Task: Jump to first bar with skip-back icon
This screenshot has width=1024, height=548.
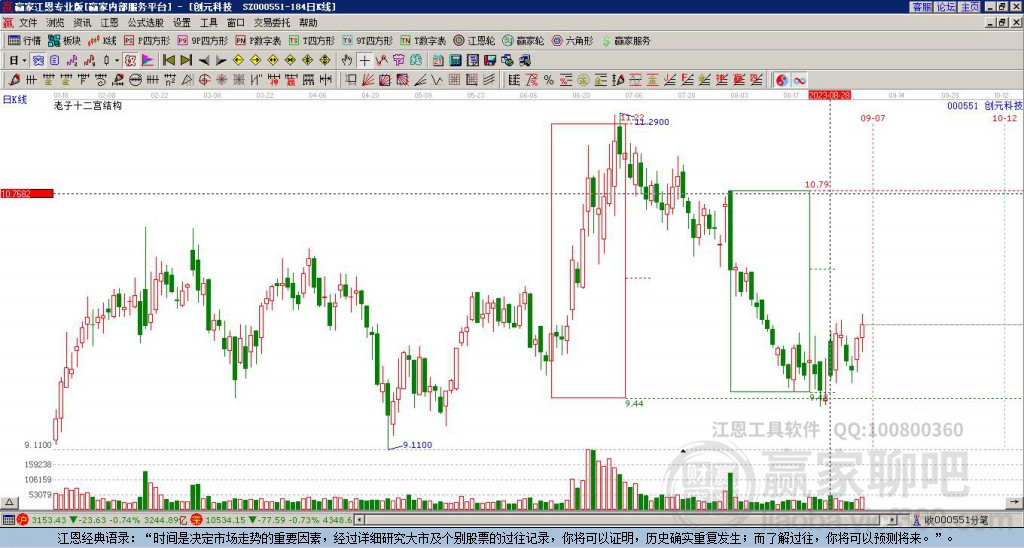Action: [168, 61]
